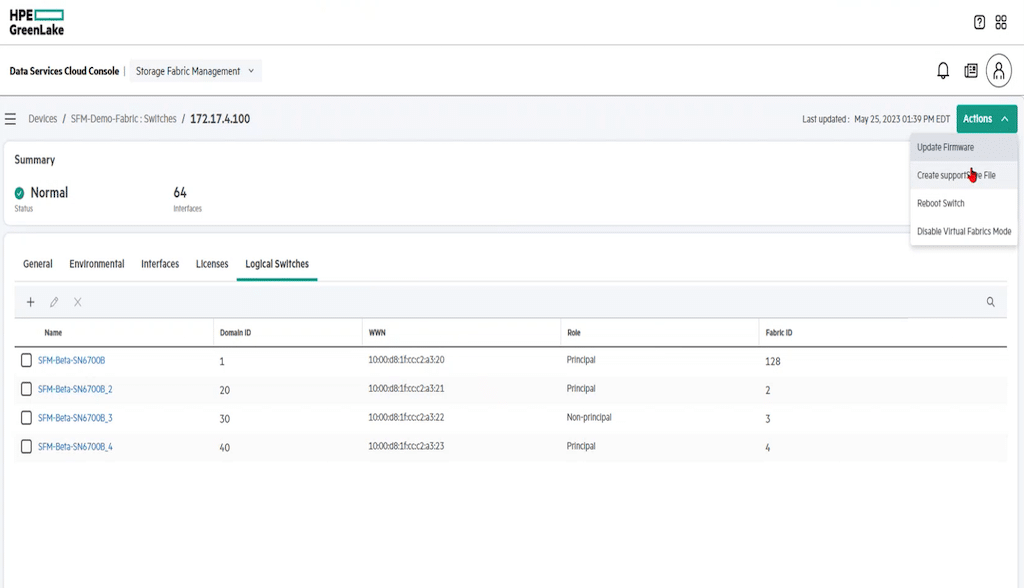Choose Disable Virtual Fabrics Mode
1024x588 pixels.
(964, 231)
